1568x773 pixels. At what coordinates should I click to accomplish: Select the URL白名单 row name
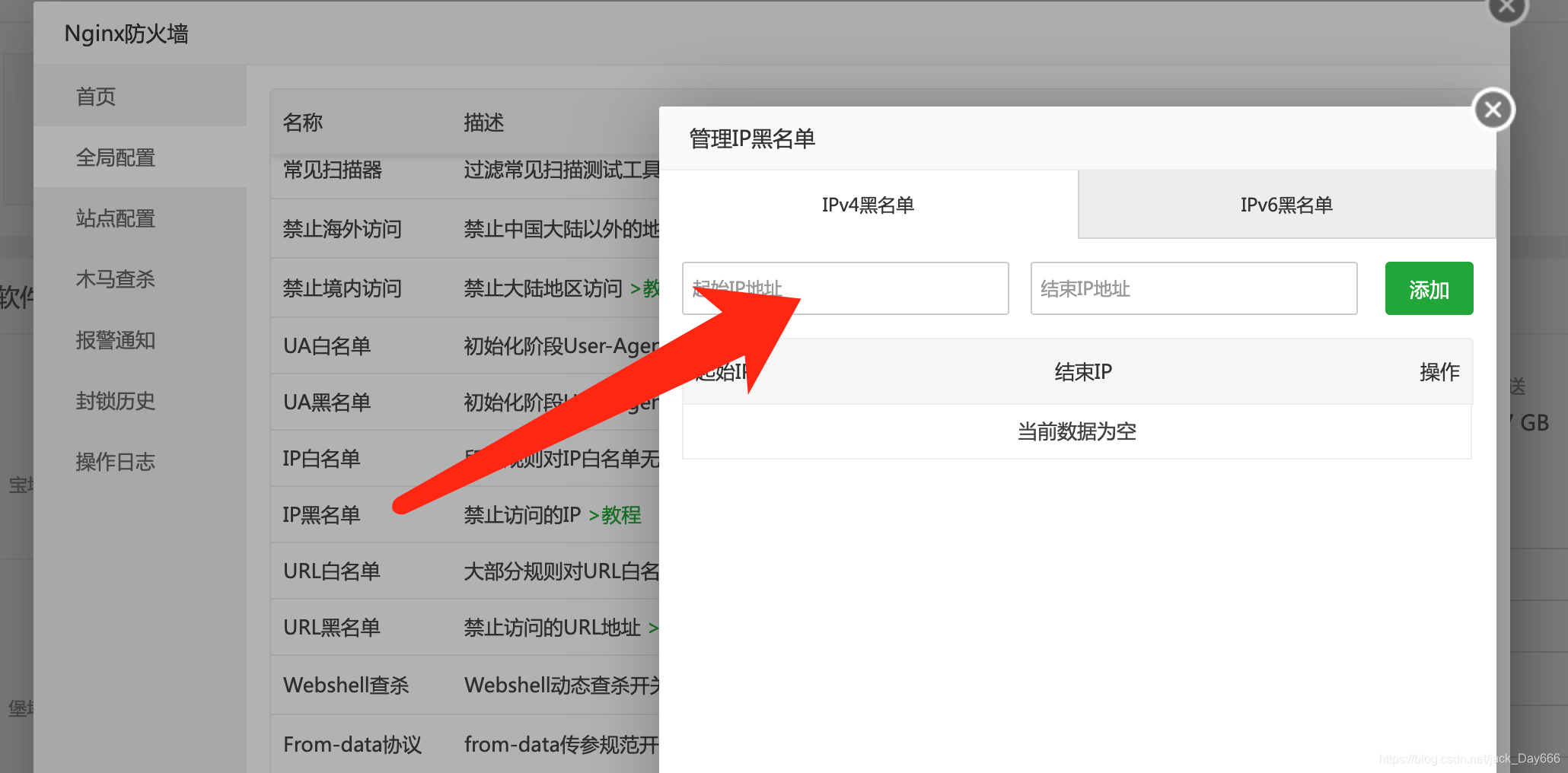click(332, 571)
